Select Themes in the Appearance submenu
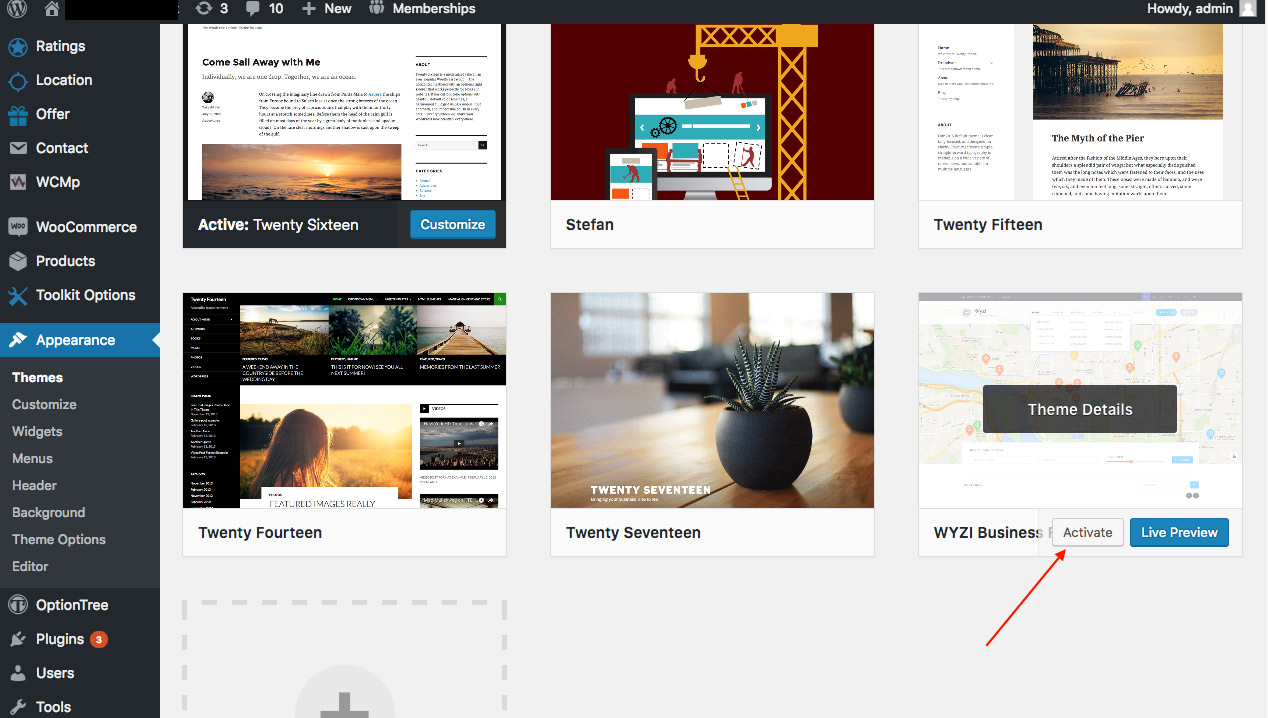 (x=37, y=377)
